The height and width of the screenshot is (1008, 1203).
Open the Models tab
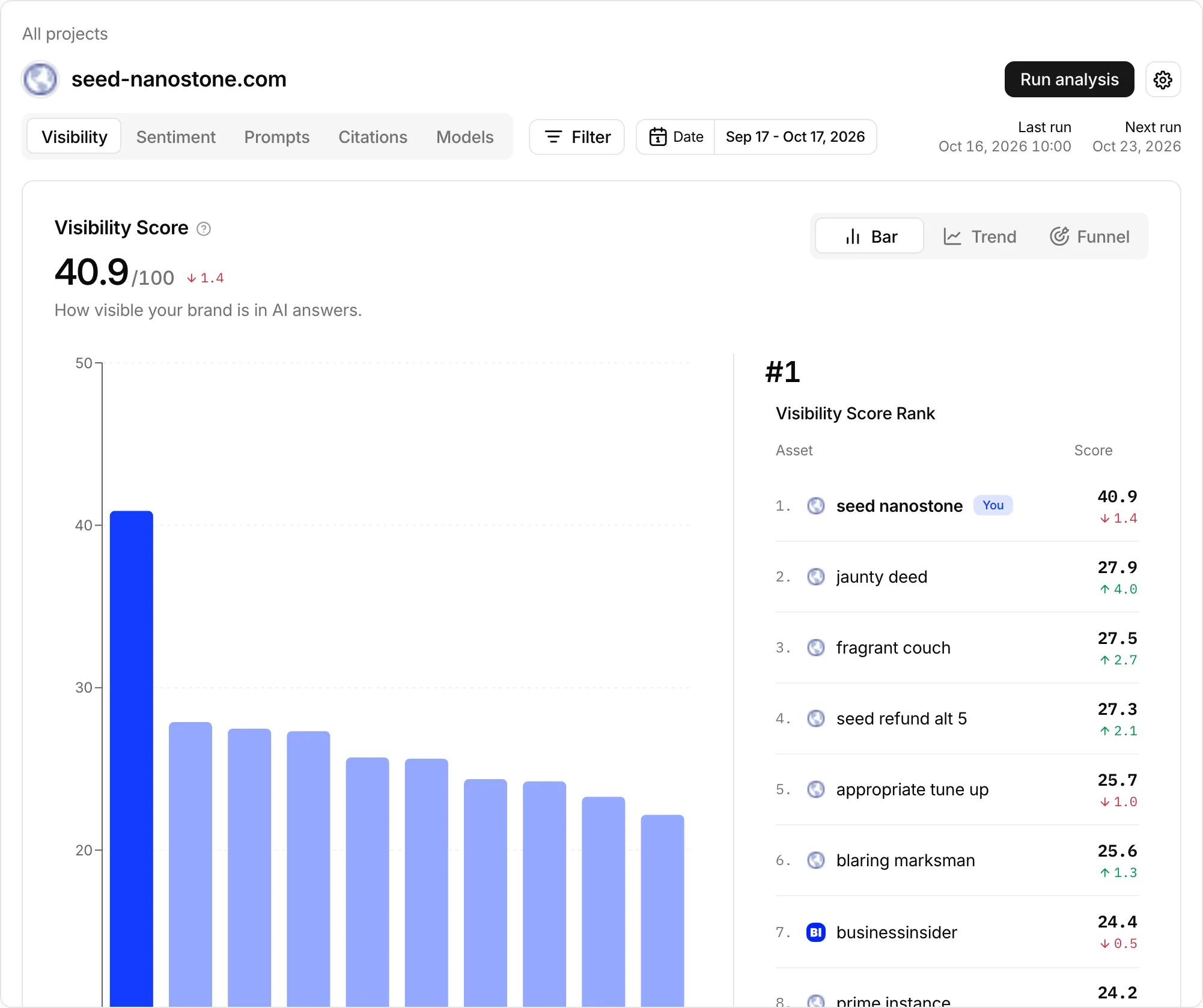click(x=464, y=137)
